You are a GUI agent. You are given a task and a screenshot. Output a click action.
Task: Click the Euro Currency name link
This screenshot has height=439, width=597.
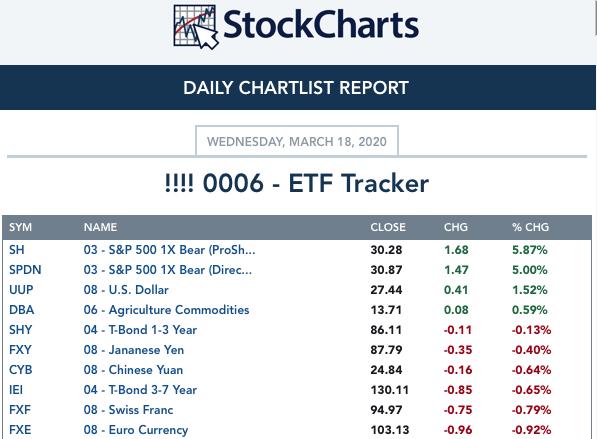[x=136, y=430]
